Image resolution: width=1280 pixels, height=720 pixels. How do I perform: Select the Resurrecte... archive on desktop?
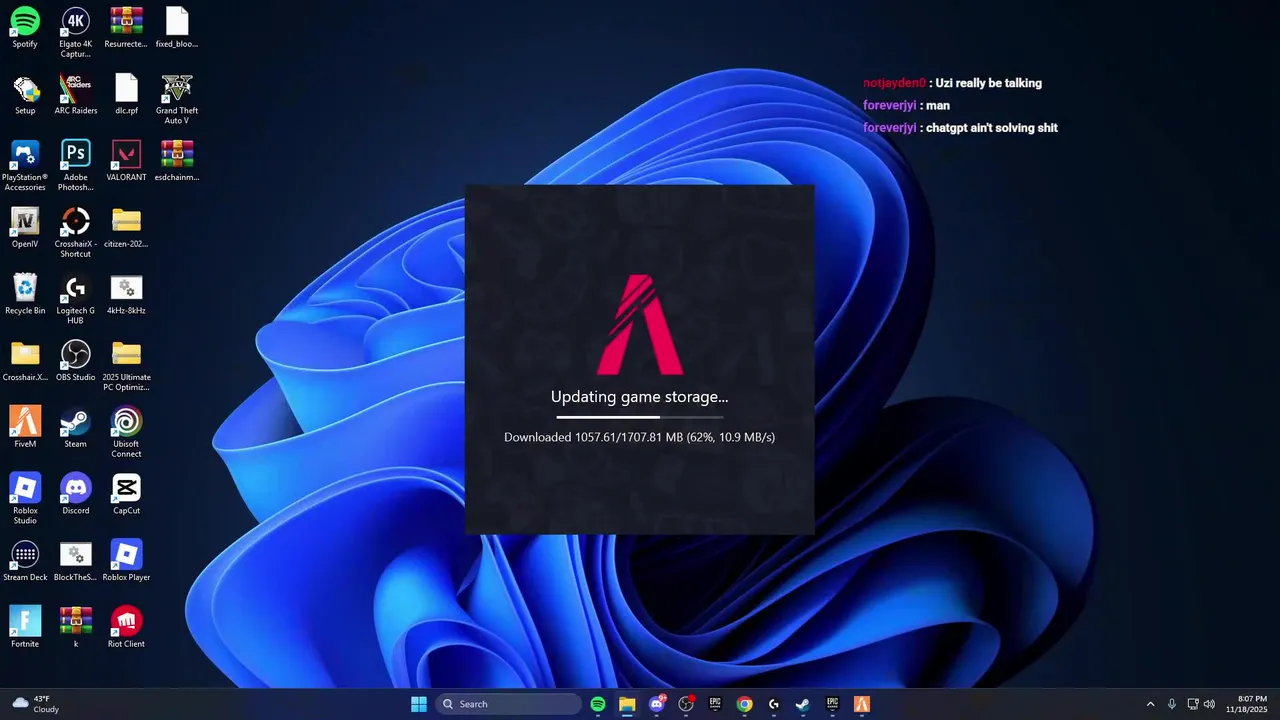coord(126,28)
